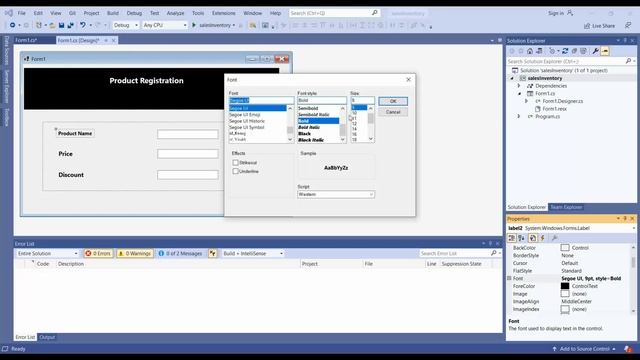
Task: Click the notifications icon in status bar
Action: [628, 349]
